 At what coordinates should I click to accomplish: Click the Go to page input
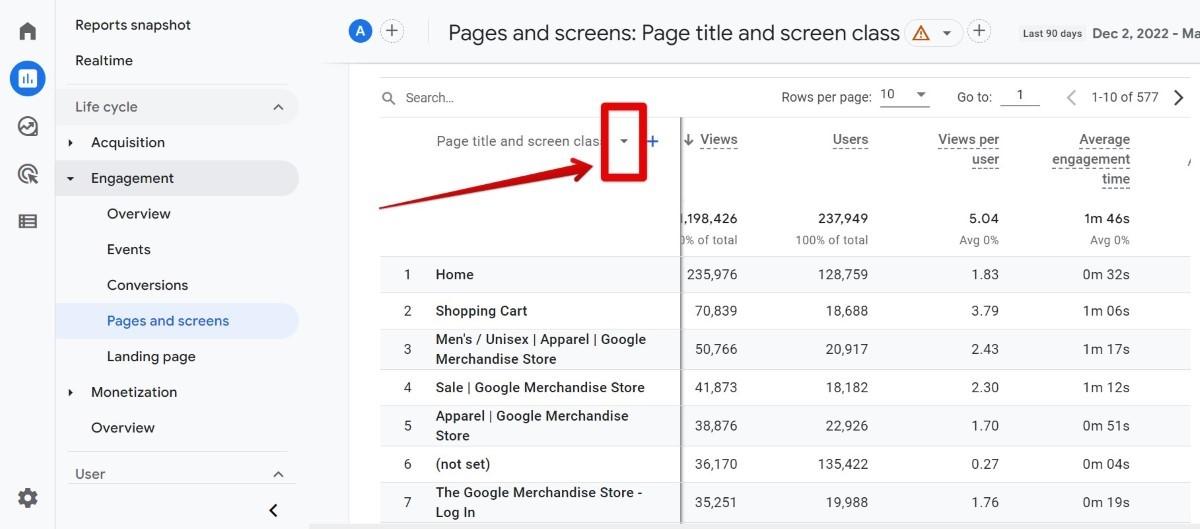(1020, 96)
